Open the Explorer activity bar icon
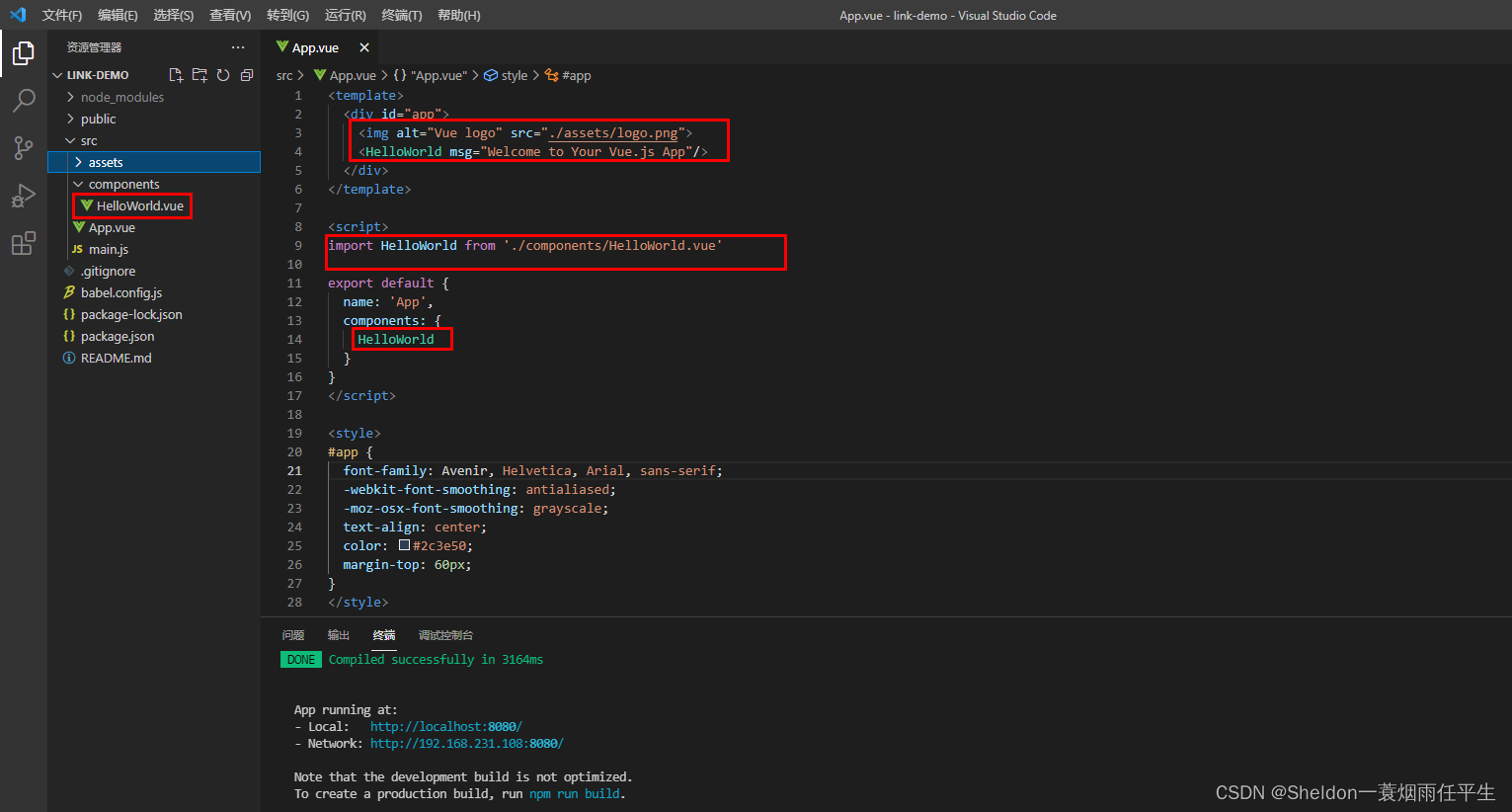This screenshot has height=812, width=1512. [23, 53]
